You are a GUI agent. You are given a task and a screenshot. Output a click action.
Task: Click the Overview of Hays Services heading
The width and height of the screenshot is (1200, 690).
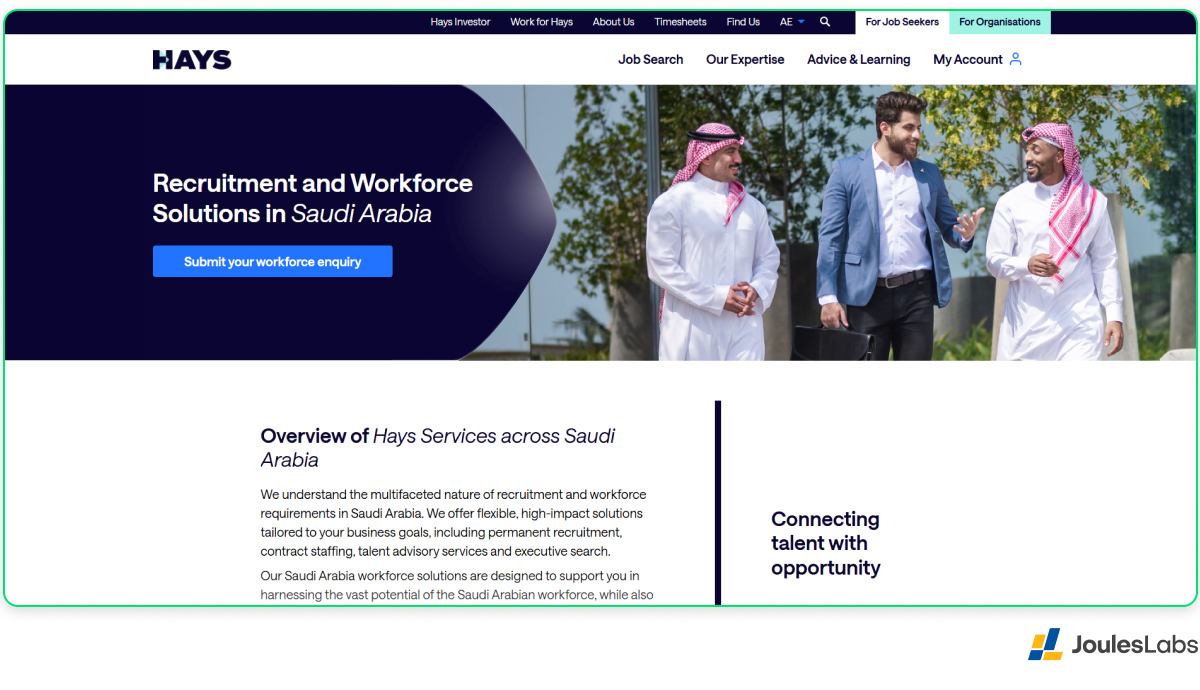(x=438, y=448)
